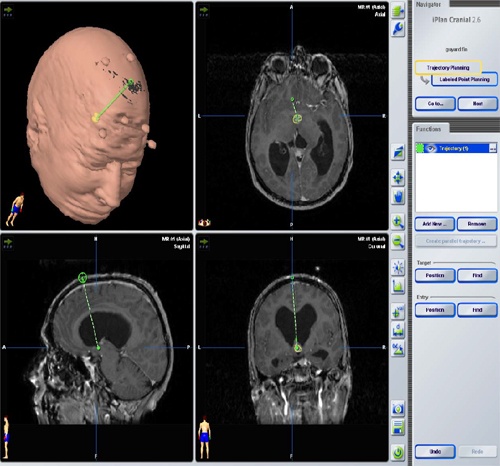Click the yellow target point on 3D head
The width and height of the screenshot is (500, 466).
[95, 117]
